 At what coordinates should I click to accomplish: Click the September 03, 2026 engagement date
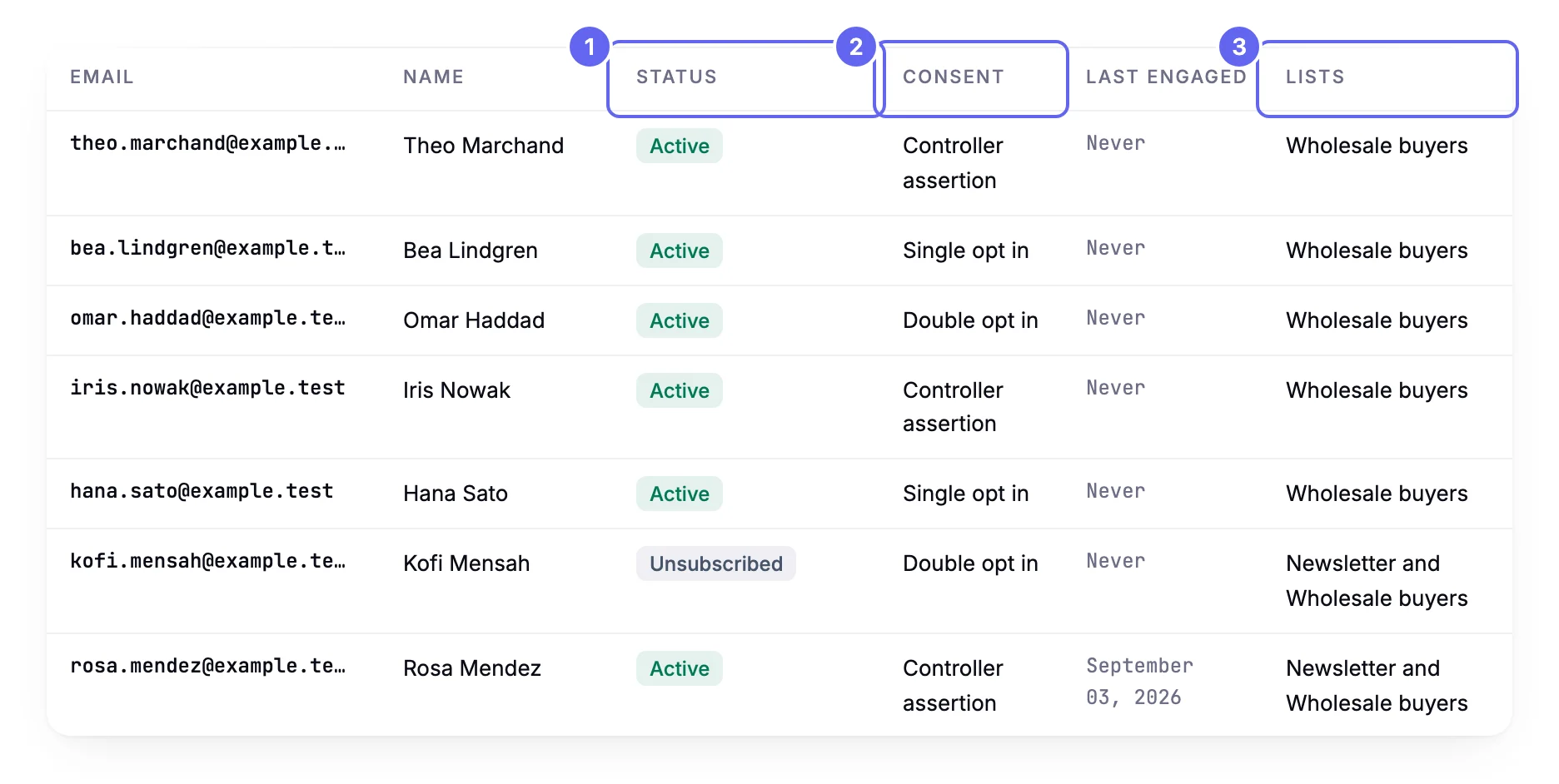(1139, 682)
